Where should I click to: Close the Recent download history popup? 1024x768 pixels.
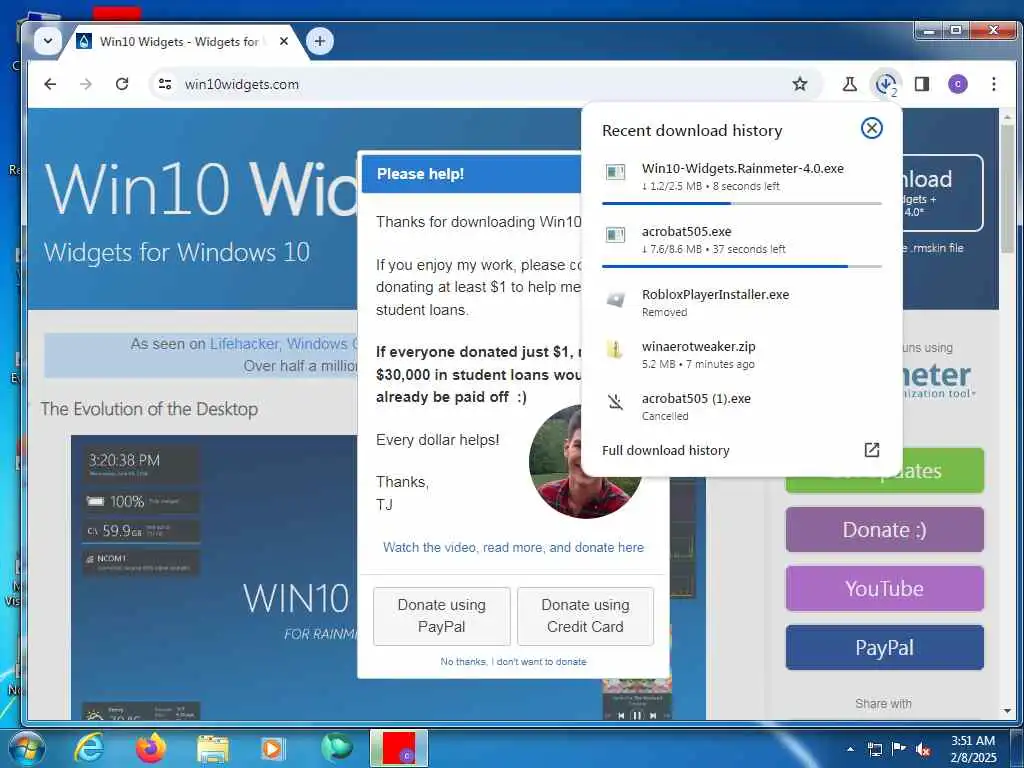coord(871,128)
